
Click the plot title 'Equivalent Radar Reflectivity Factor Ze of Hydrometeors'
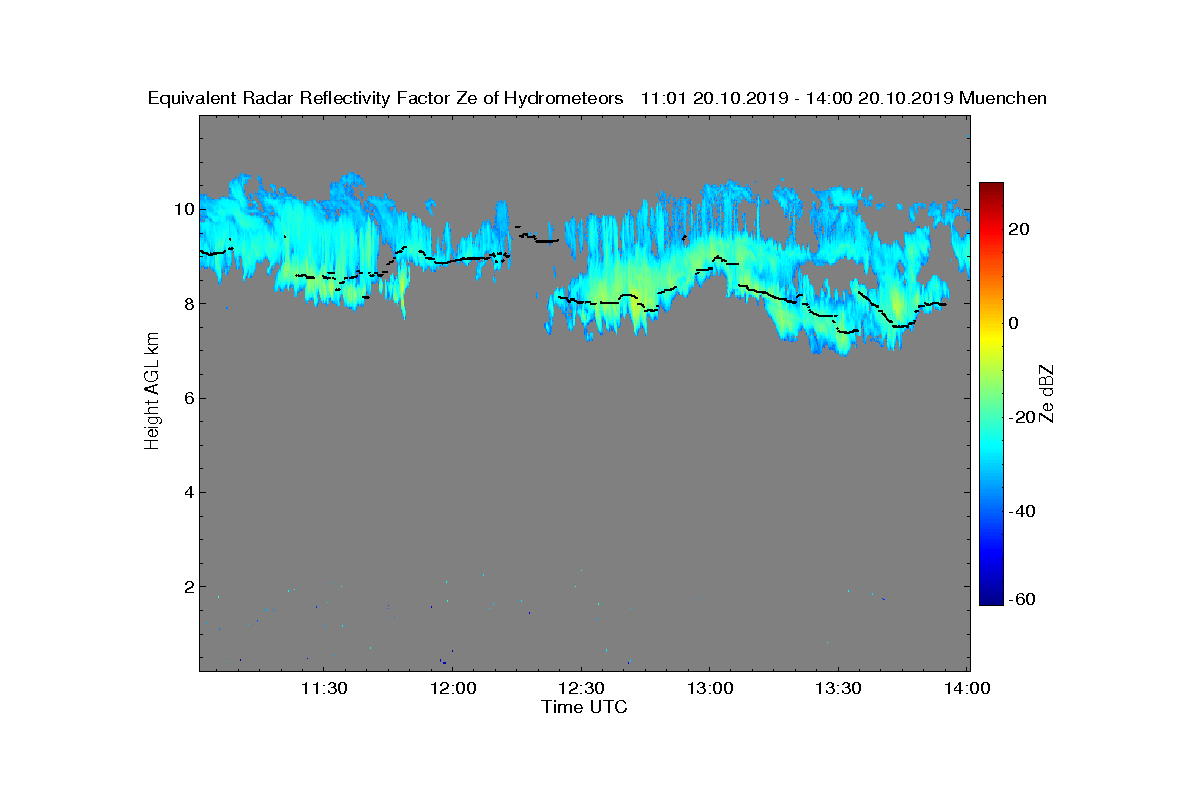[385, 99]
